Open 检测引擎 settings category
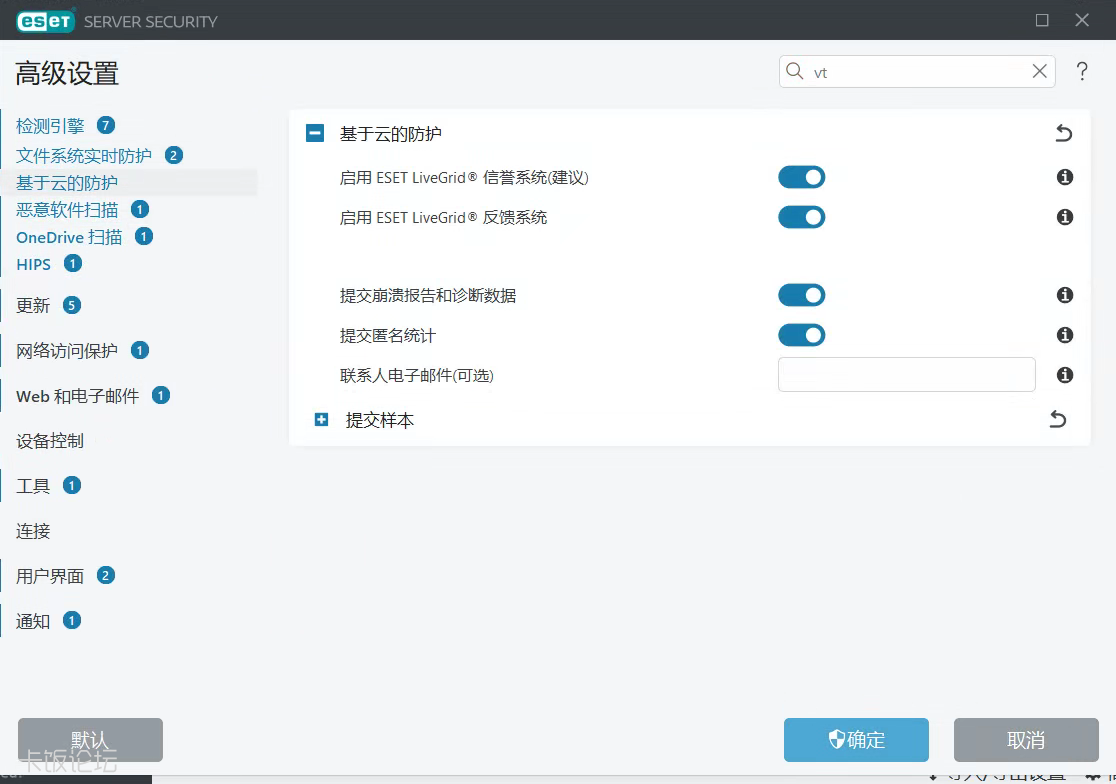 pos(50,126)
